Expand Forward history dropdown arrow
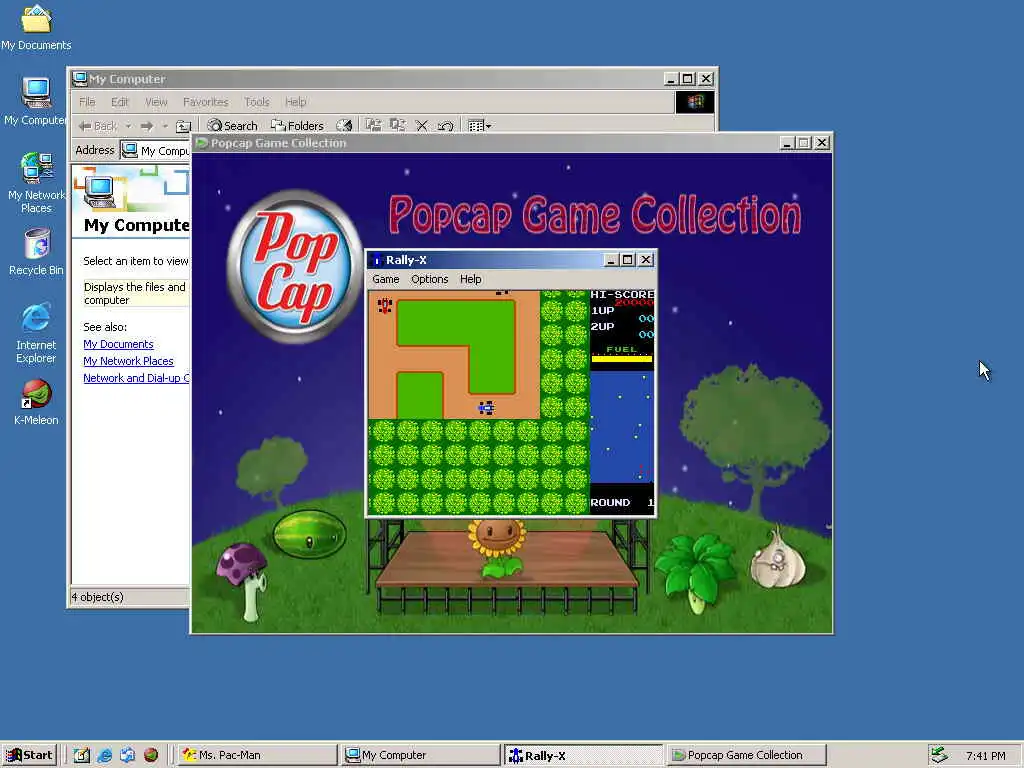1024x768 pixels. click(x=165, y=125)
